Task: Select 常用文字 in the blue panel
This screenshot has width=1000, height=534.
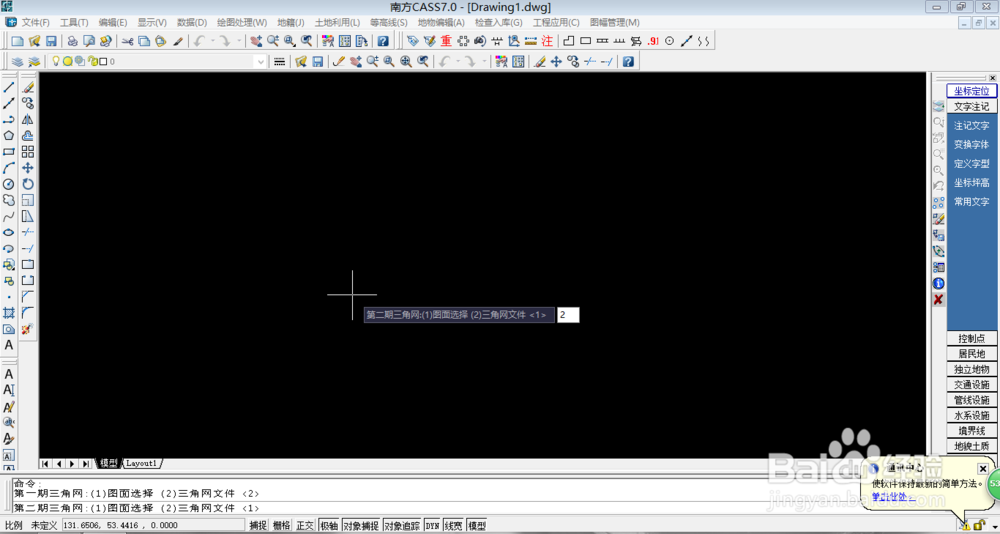Action: [971, 202]
